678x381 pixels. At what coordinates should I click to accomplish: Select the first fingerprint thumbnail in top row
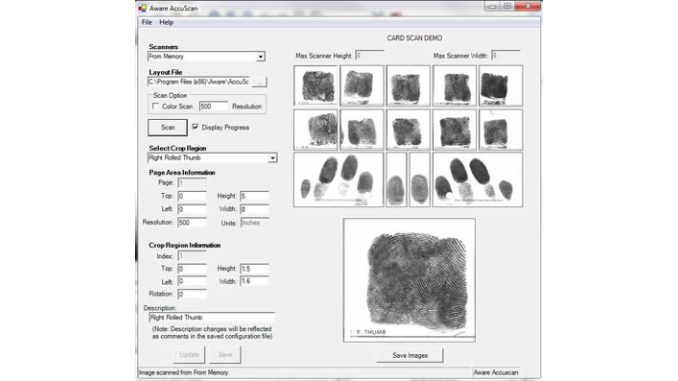coord(315,86)
